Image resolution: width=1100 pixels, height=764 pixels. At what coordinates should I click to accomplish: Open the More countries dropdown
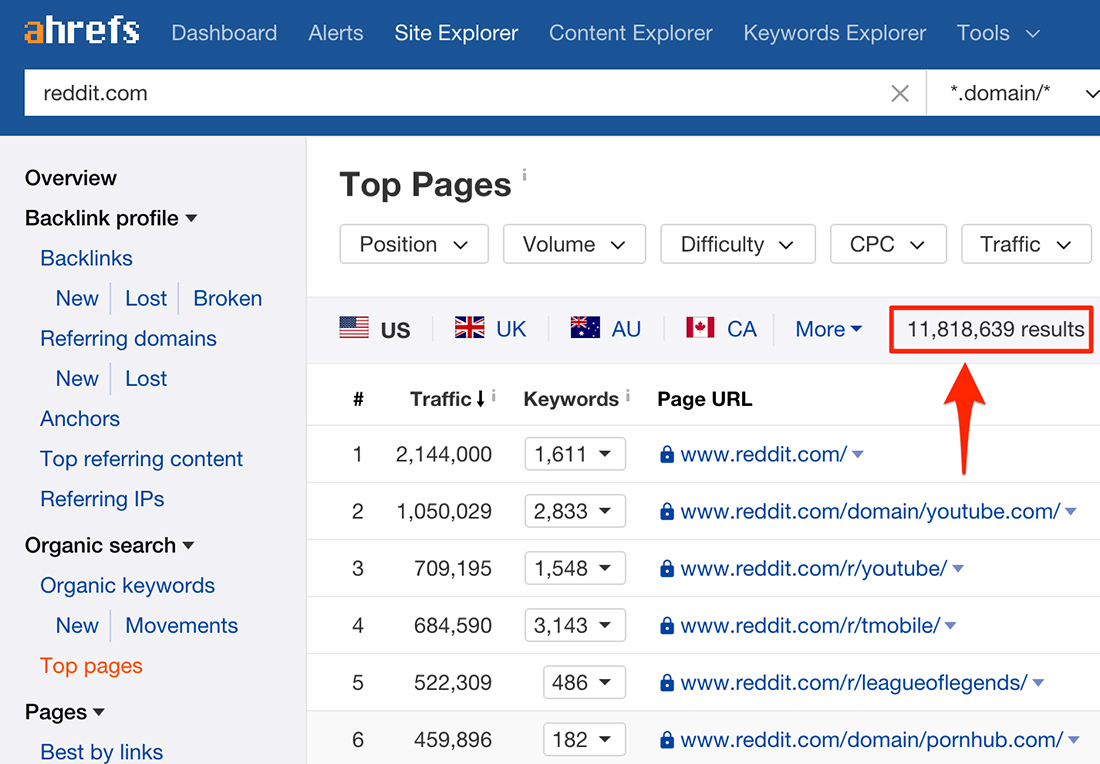coord(829,329)
